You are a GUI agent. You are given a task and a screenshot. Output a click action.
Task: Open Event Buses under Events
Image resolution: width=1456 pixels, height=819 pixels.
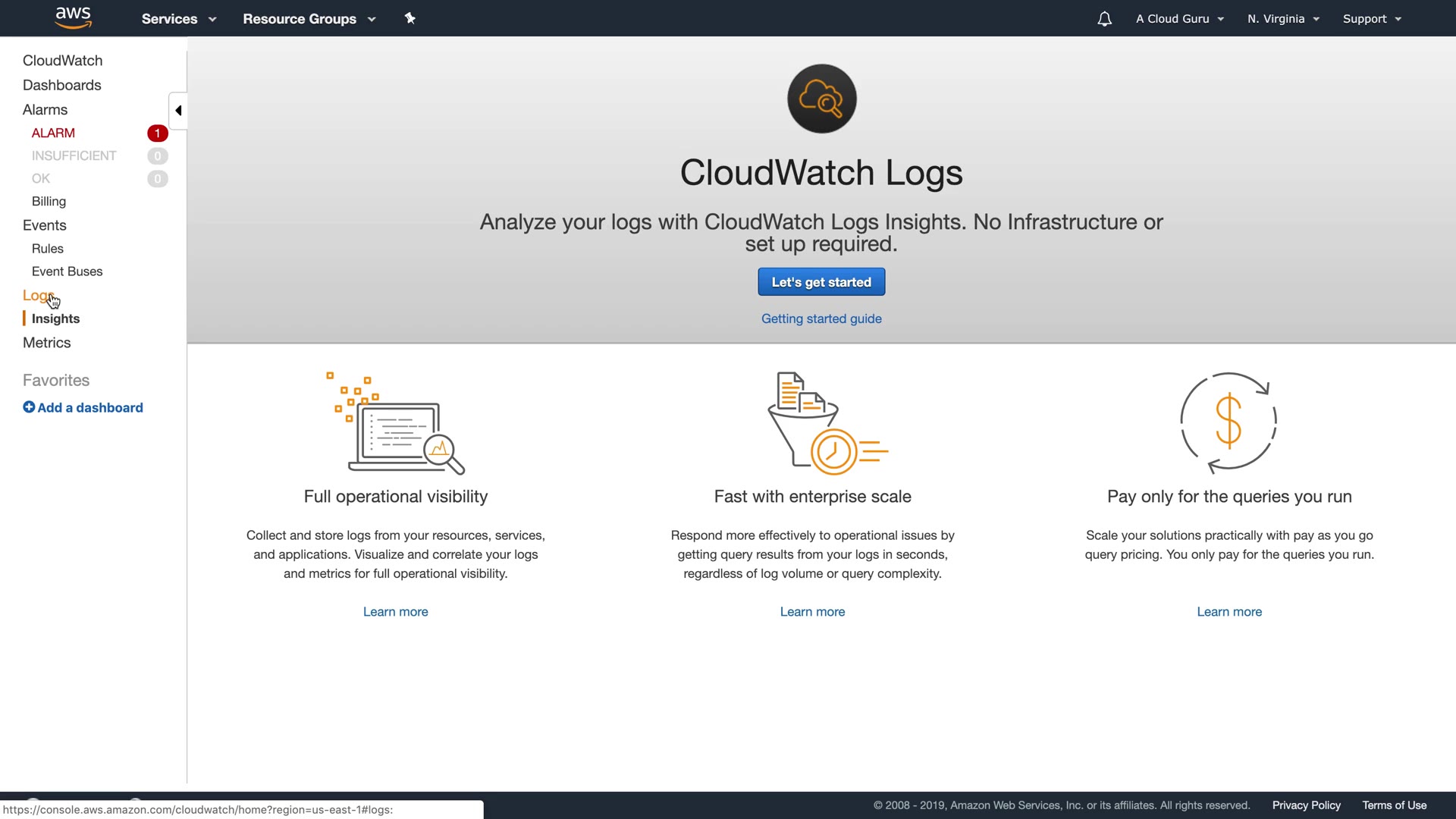(67, 271)
